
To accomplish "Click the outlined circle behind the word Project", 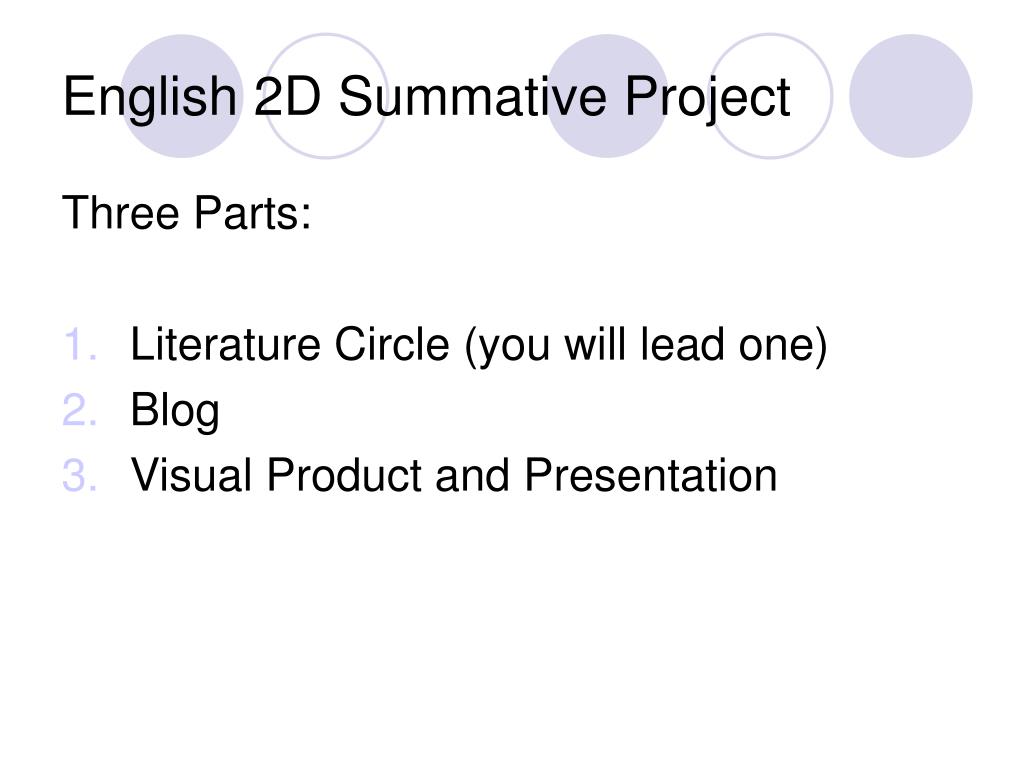I will tap(770, 96).
